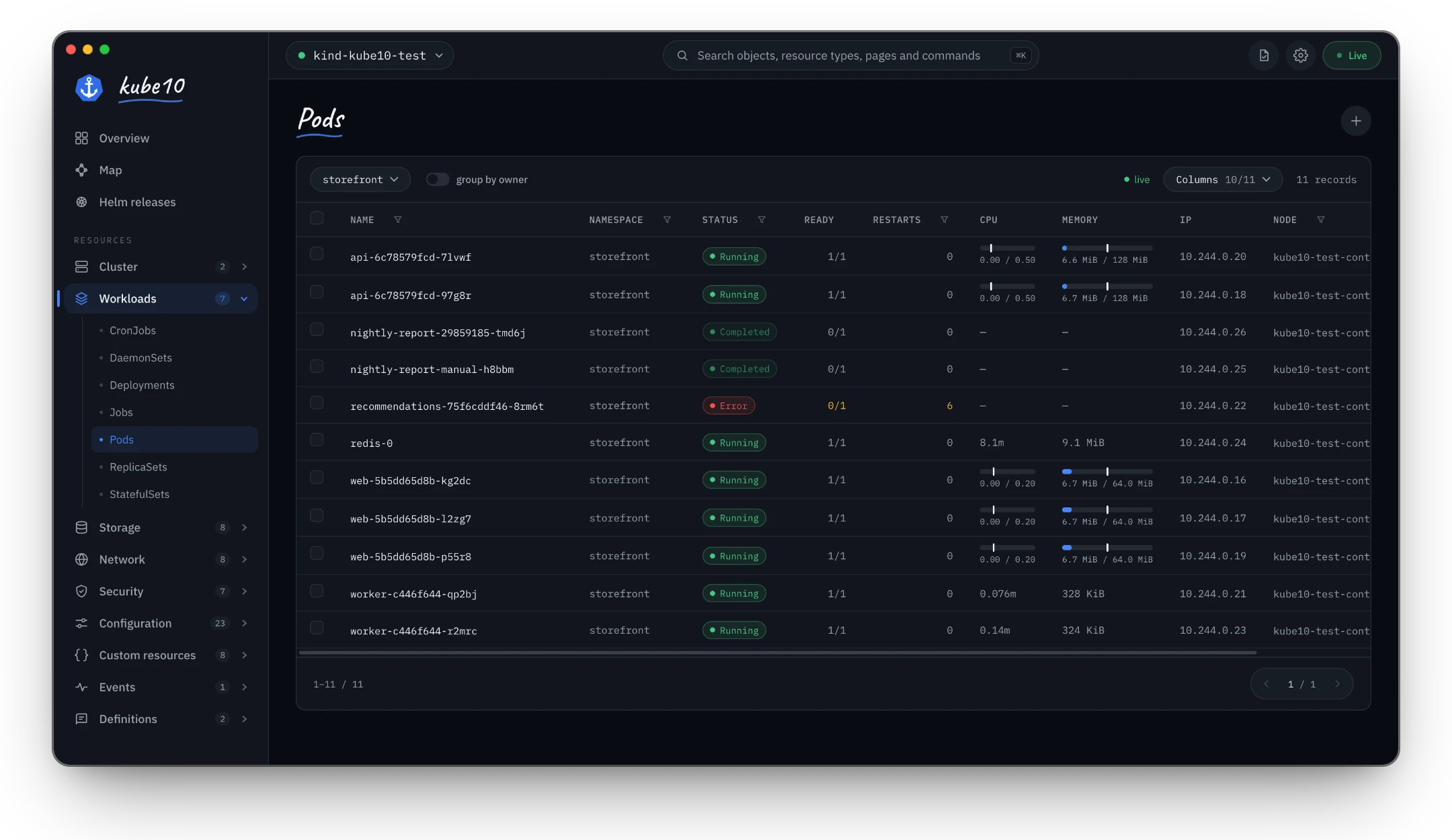Filter the NODE column
Viewport: 1452px width, 840px height.
coord(1321,220)
